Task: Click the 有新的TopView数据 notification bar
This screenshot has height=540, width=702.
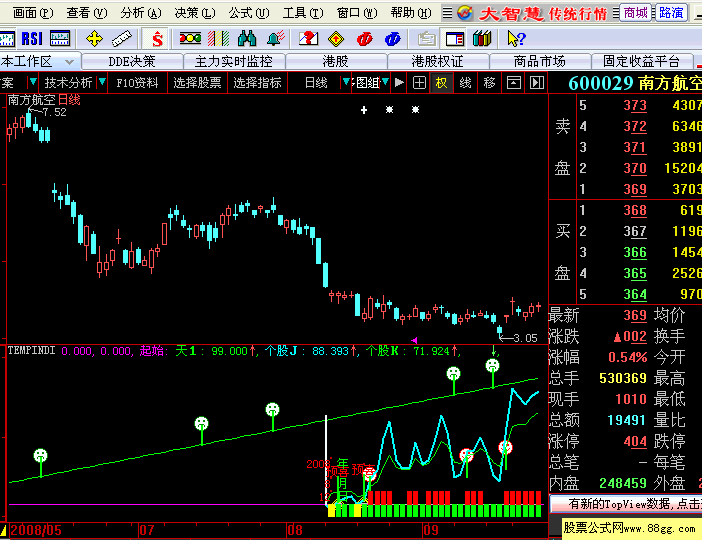Action: pos(626,504)
